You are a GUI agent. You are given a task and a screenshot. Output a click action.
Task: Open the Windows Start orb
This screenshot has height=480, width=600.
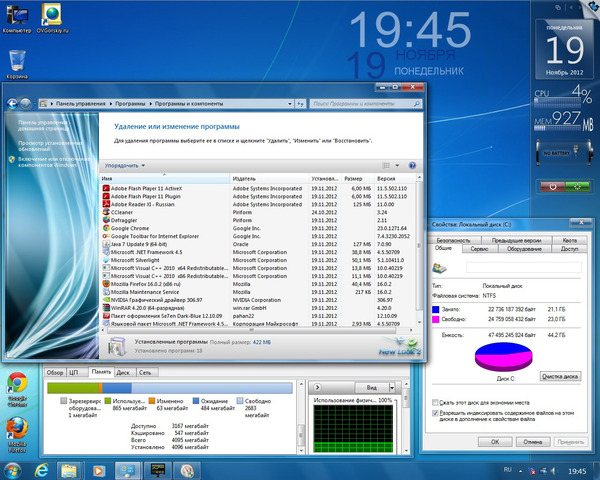pos(12,471)
